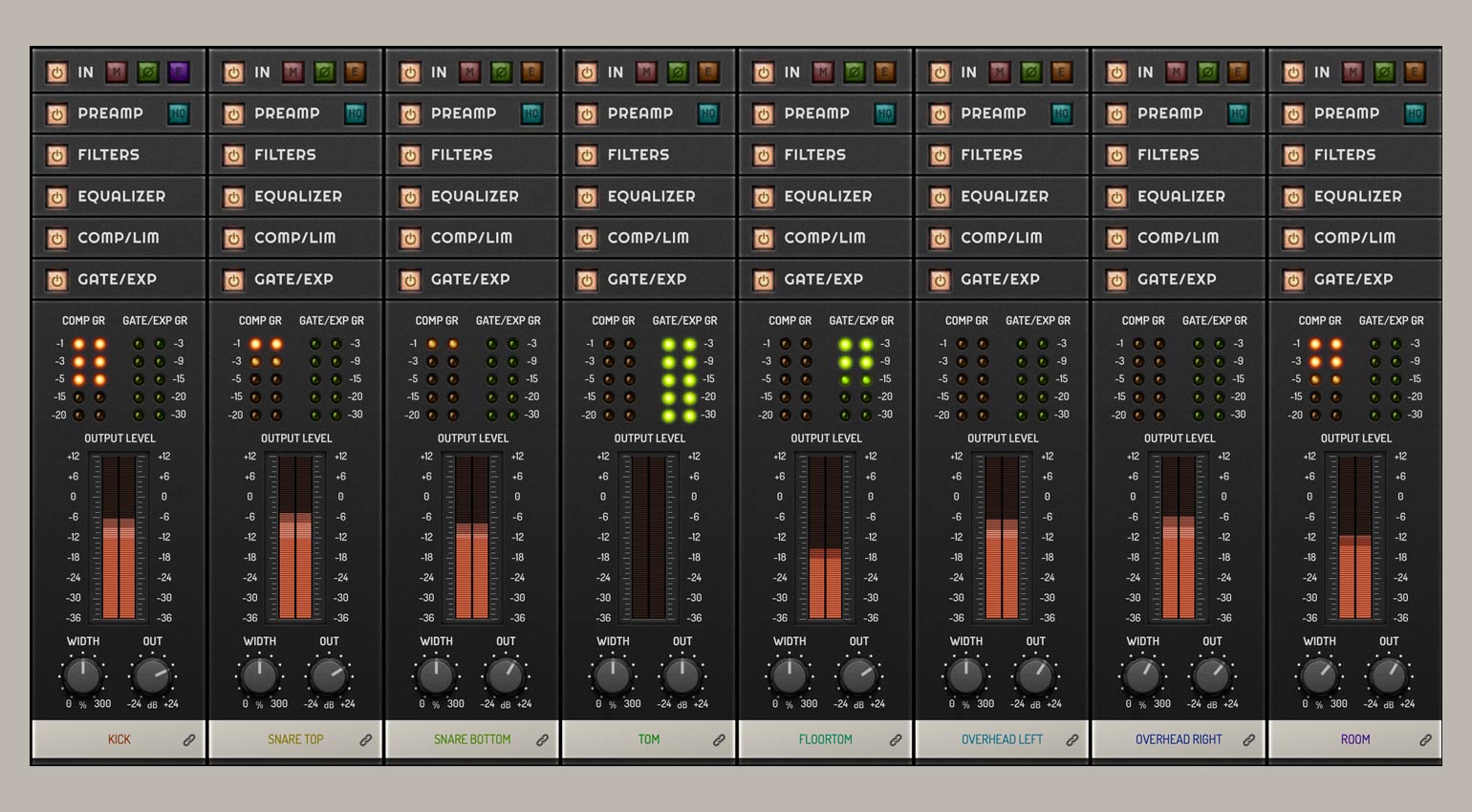The width and height of the screenshot is (1472, 812).
Task: Toggle HQ on OVERHEAD LEFT preamp
Action: 1061,114
